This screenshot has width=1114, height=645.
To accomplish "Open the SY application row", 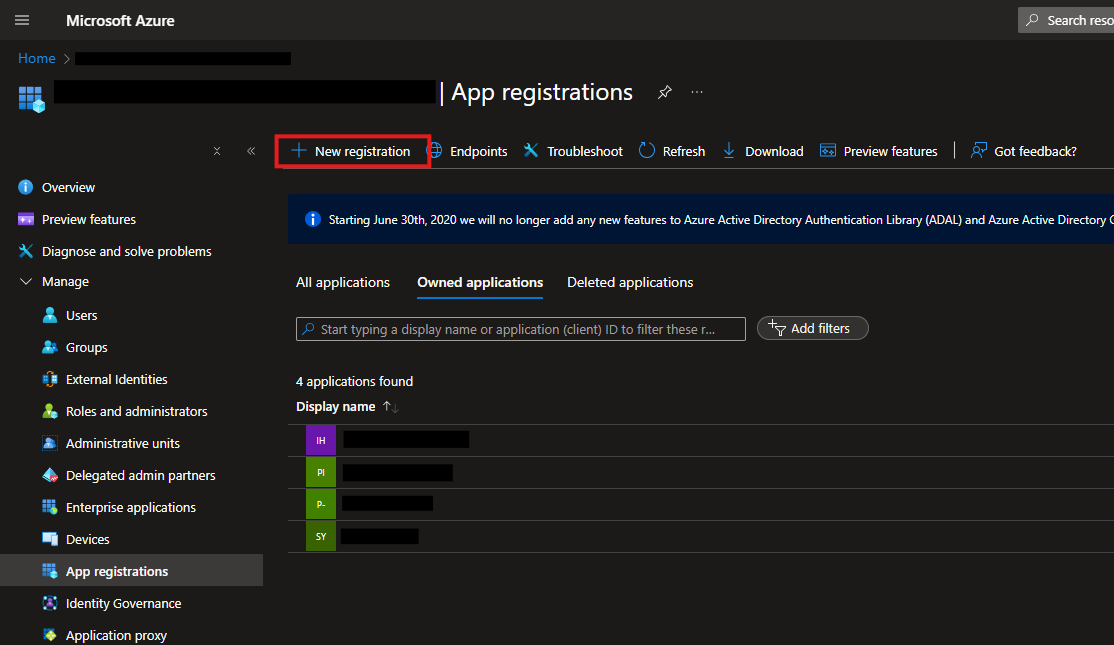I will (701, 536).
